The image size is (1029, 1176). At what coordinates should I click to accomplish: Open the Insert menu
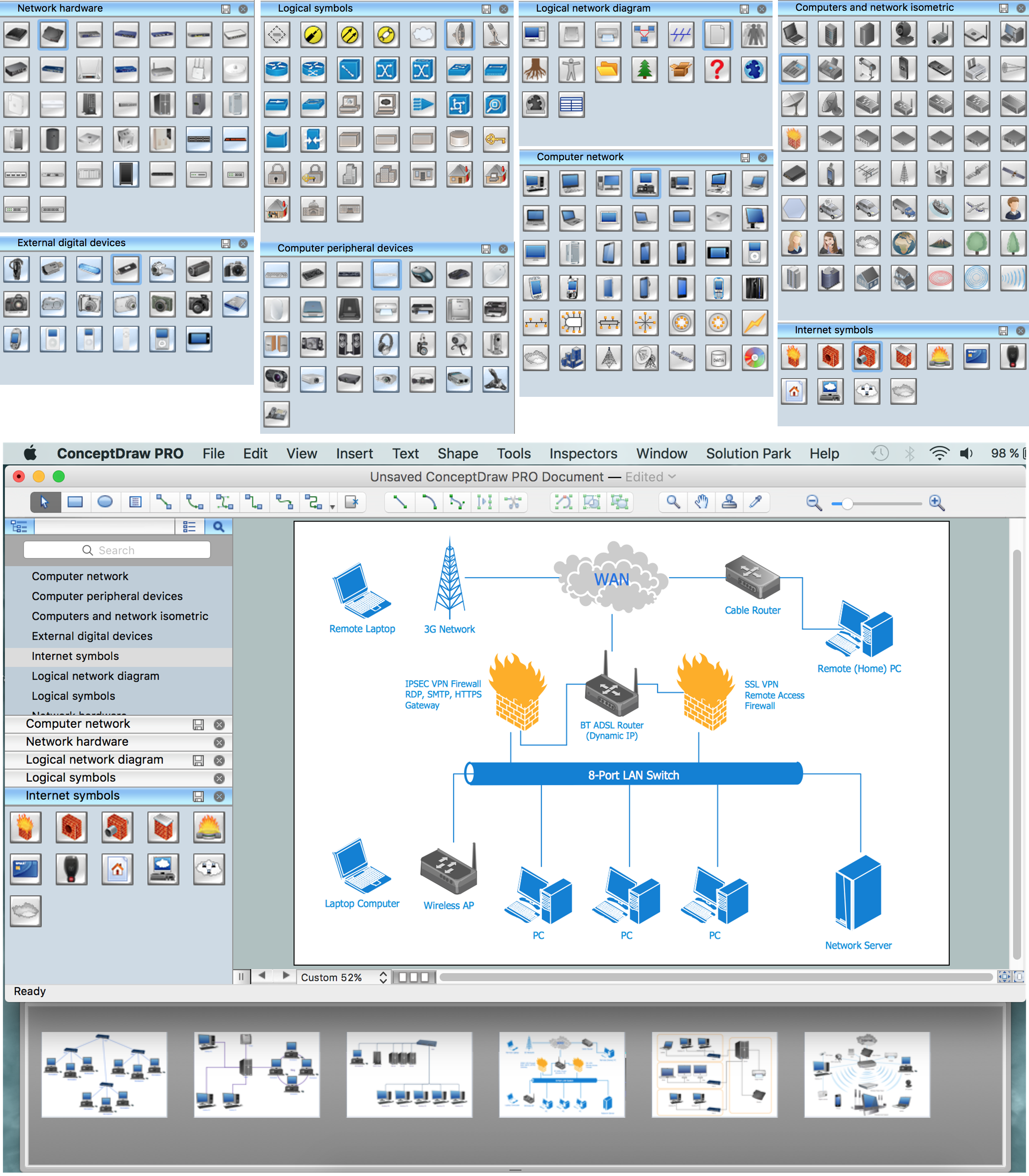click(x=354, y=453)
